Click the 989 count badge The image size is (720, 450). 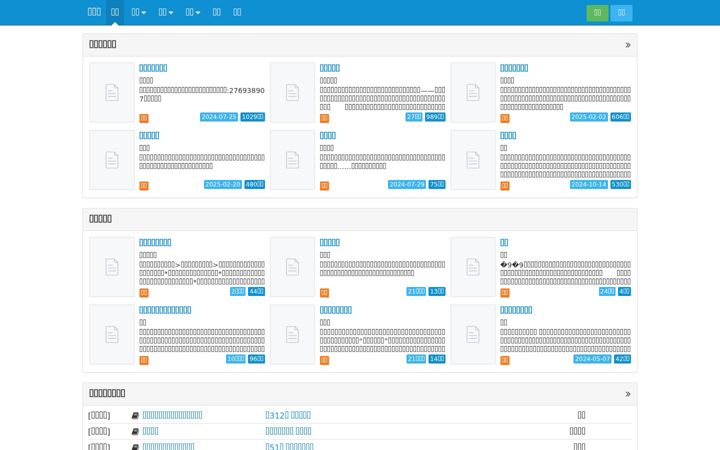435,117
